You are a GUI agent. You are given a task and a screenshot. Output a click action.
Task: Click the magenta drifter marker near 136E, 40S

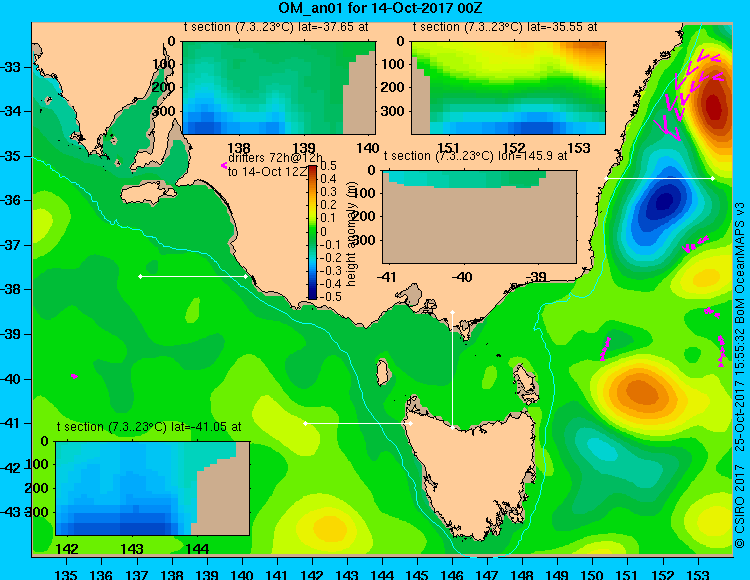point(74,376)
